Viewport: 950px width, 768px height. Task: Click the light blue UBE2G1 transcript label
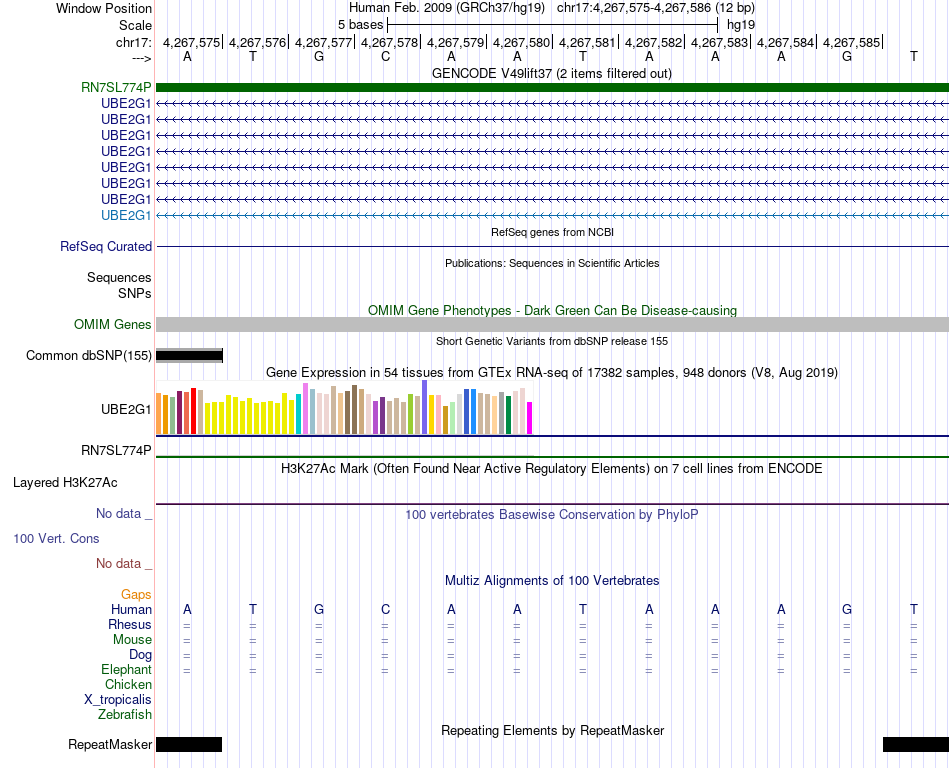pos(126,215)
